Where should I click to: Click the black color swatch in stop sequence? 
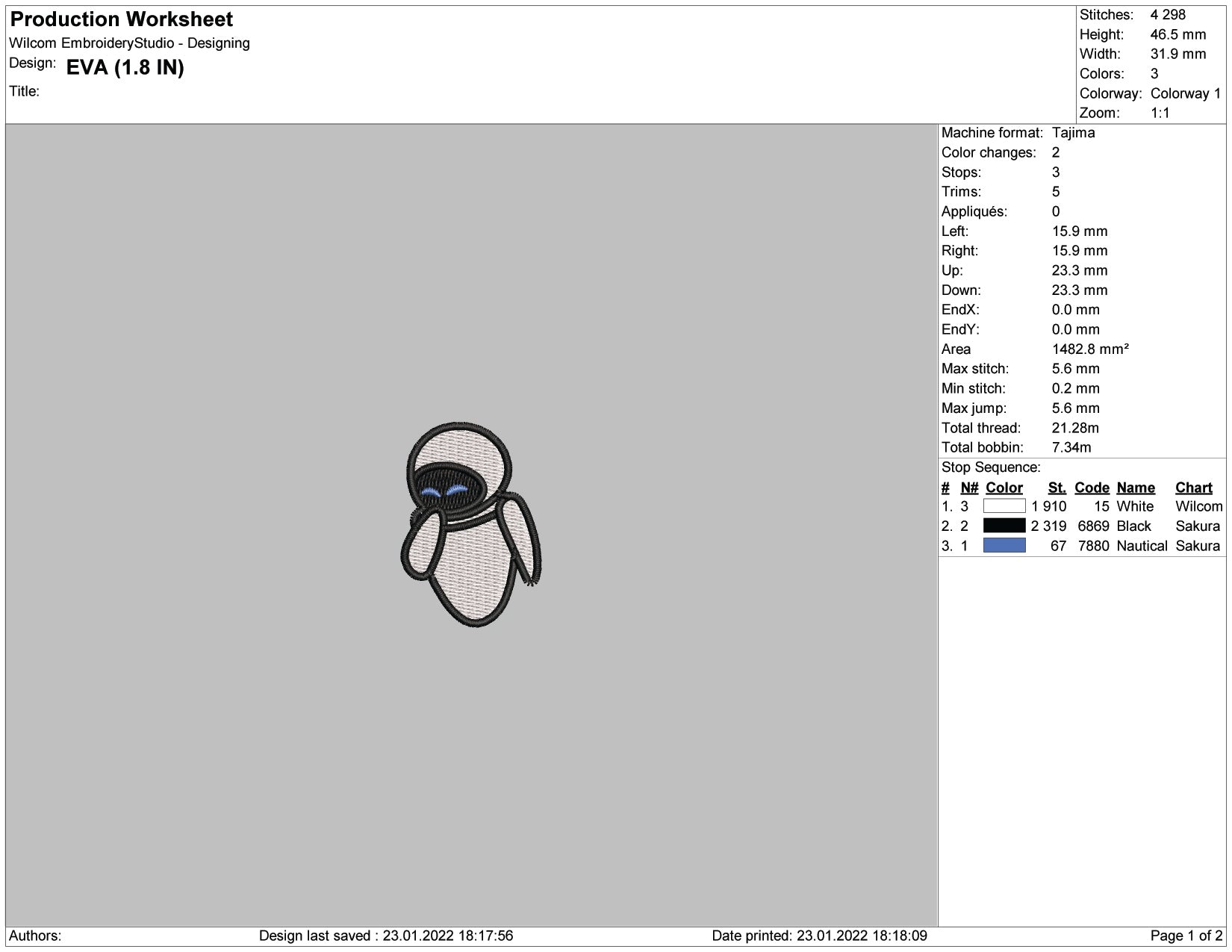[x=1004, y=526]
